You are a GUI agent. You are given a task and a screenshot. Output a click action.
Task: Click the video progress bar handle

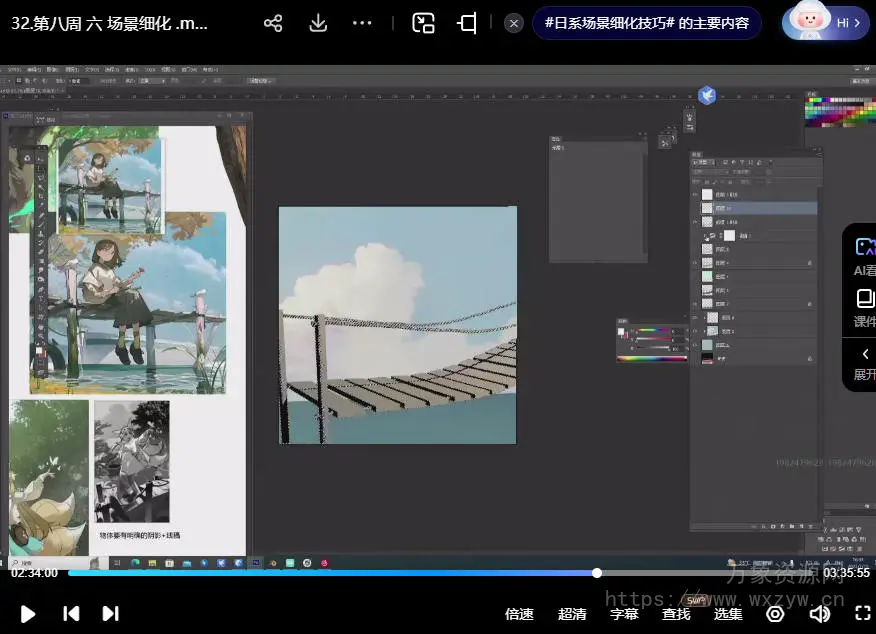597,573
